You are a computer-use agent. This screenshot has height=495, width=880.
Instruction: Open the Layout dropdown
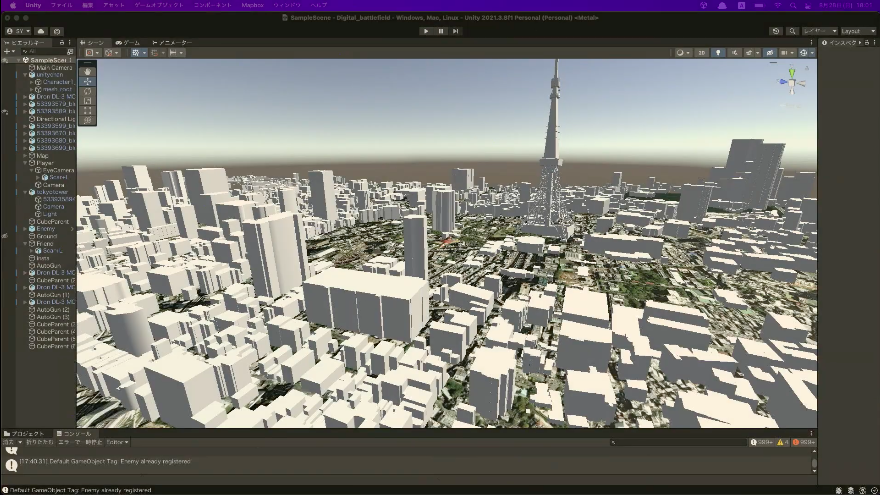point(857,31)
